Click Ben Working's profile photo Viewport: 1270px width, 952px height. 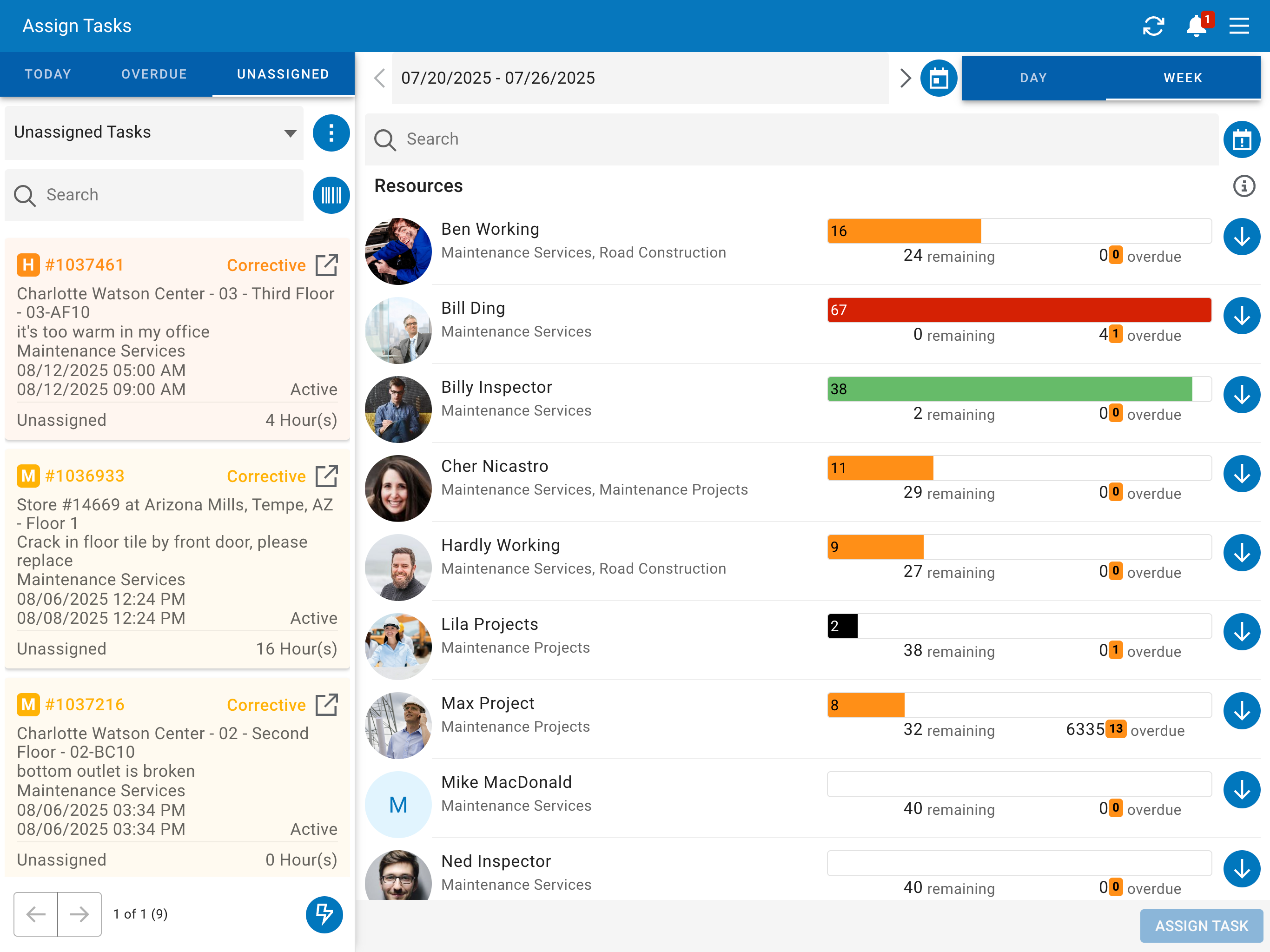tap(398, 251)
